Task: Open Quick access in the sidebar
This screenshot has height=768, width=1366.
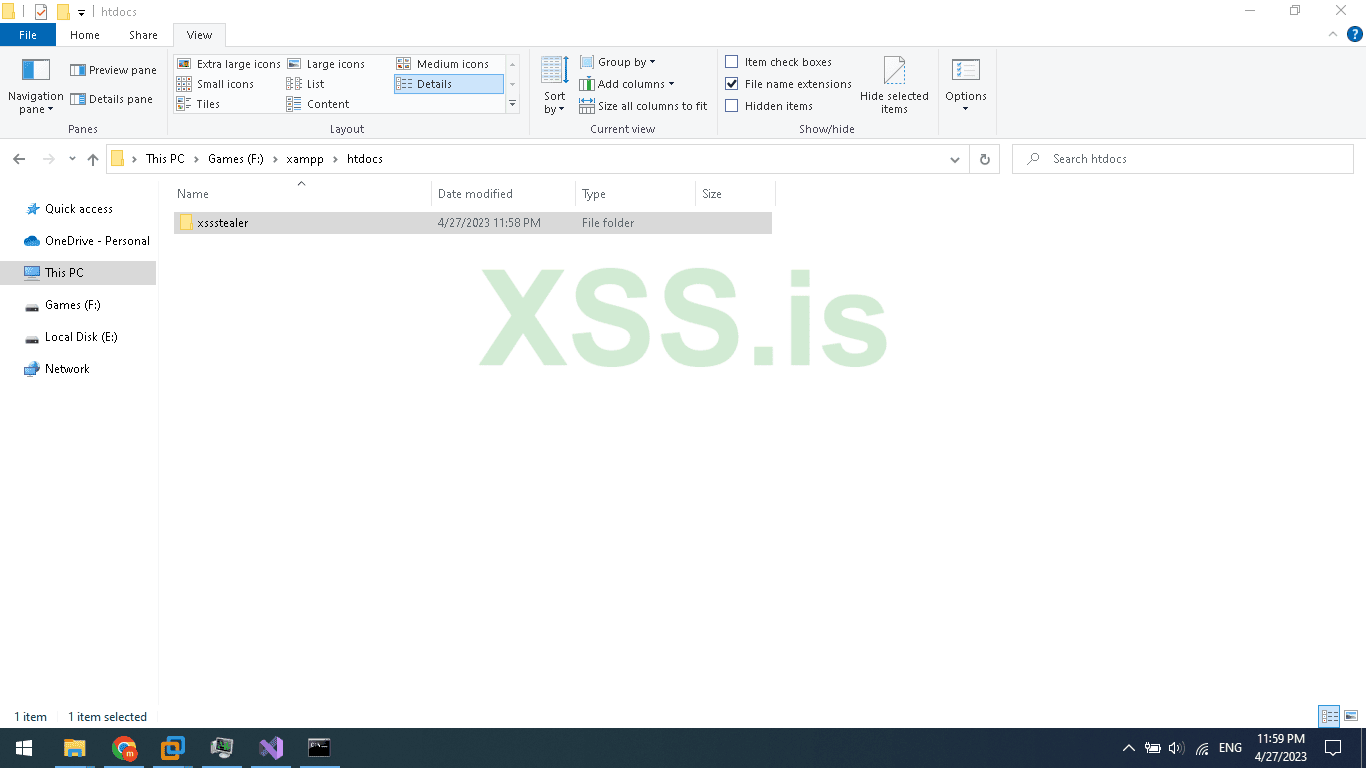Action: click(x=79, y=209)
